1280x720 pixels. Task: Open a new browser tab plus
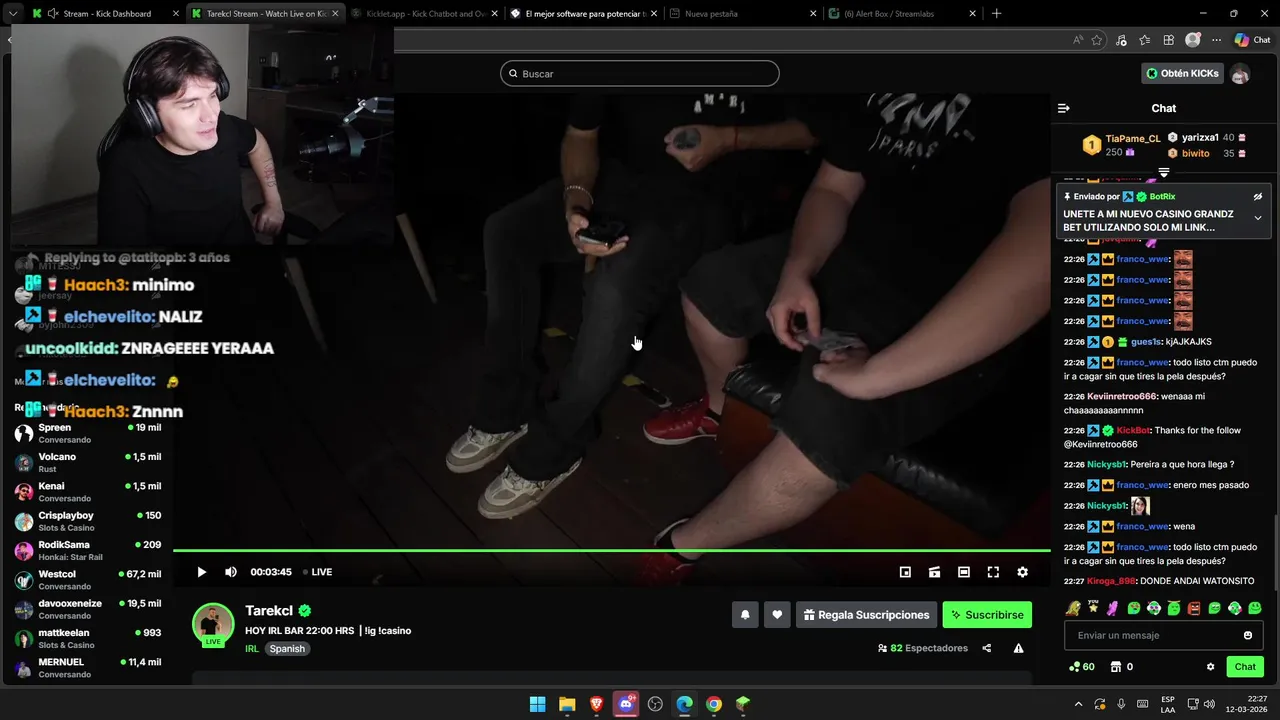(x=996, y=14)
